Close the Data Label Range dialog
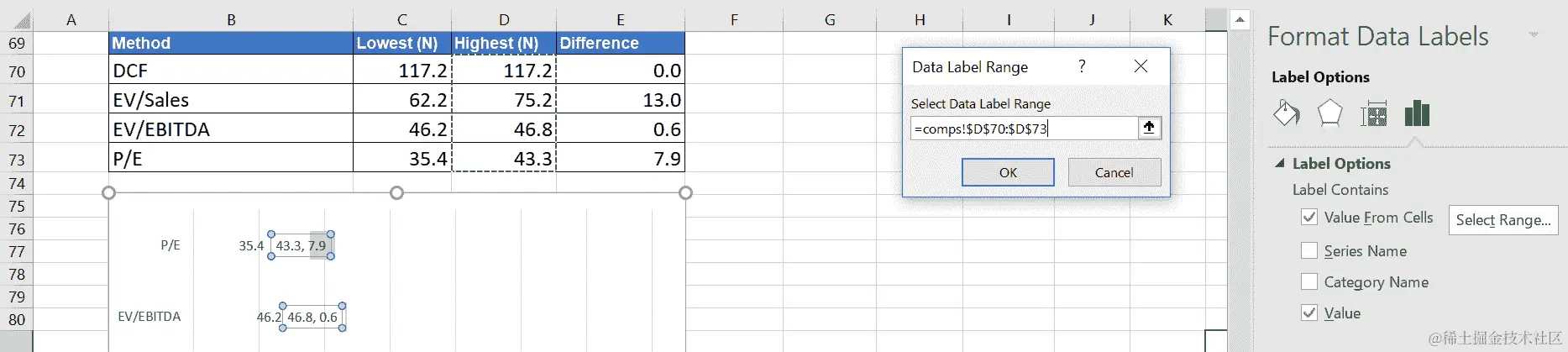 1141,66
